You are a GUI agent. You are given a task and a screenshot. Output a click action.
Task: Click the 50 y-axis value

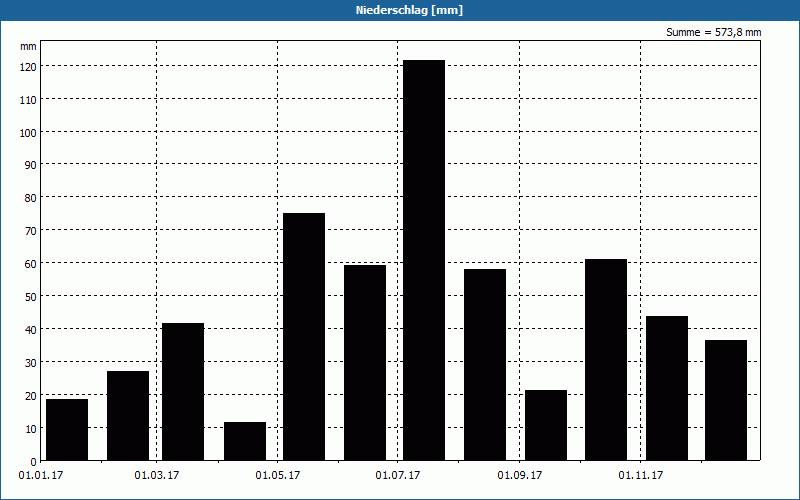coord(31,297)
